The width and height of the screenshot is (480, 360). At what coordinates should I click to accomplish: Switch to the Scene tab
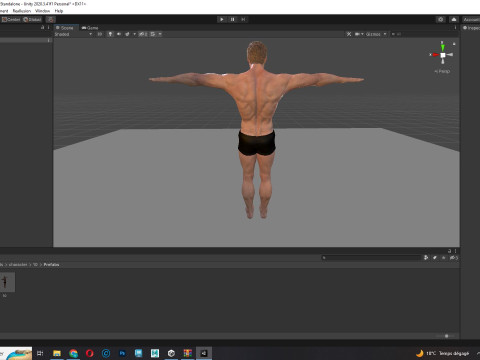[x=65, y=28]
